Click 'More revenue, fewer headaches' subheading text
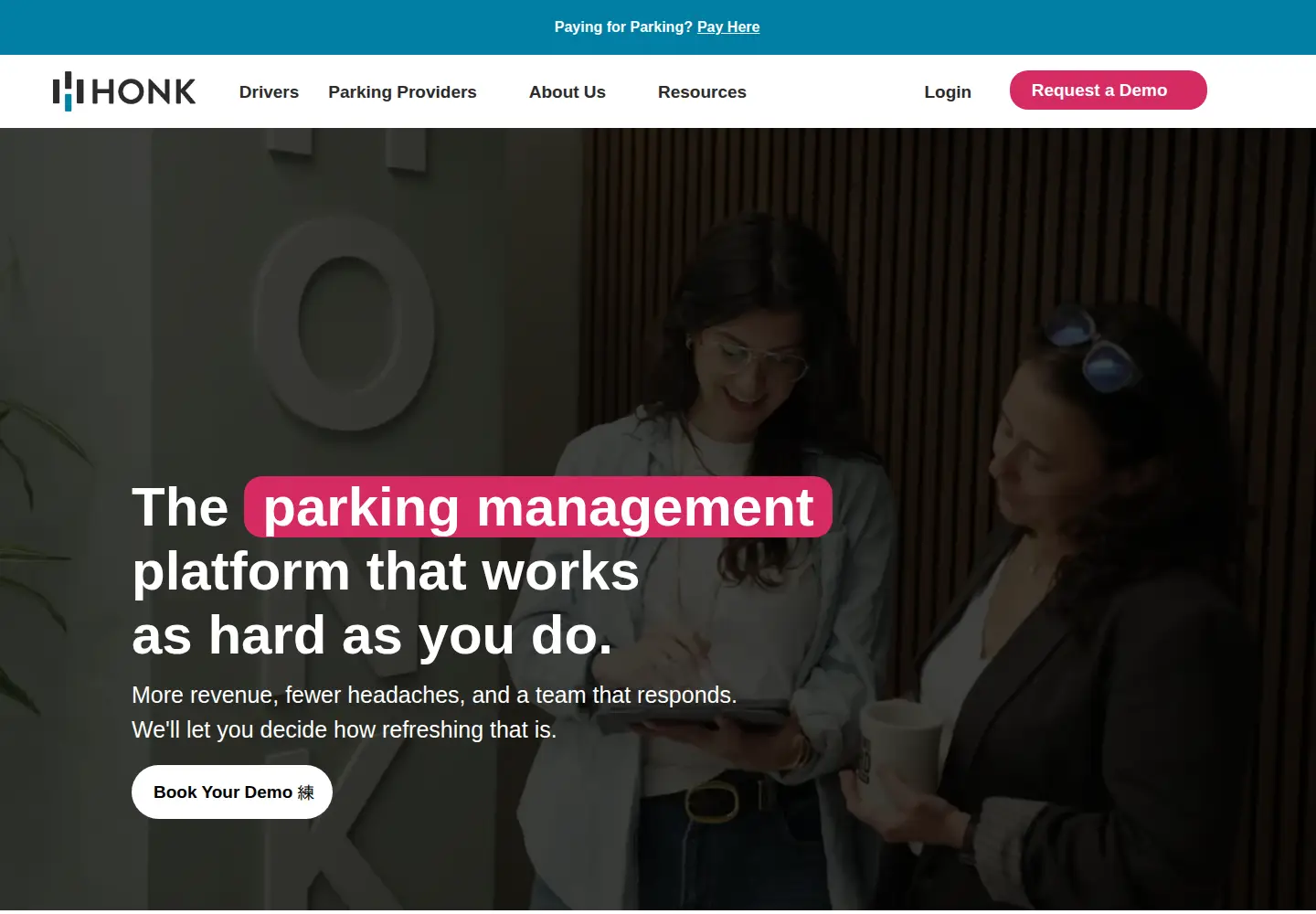The height and width of the screenshot is (914, 1316). coord(434,696)
